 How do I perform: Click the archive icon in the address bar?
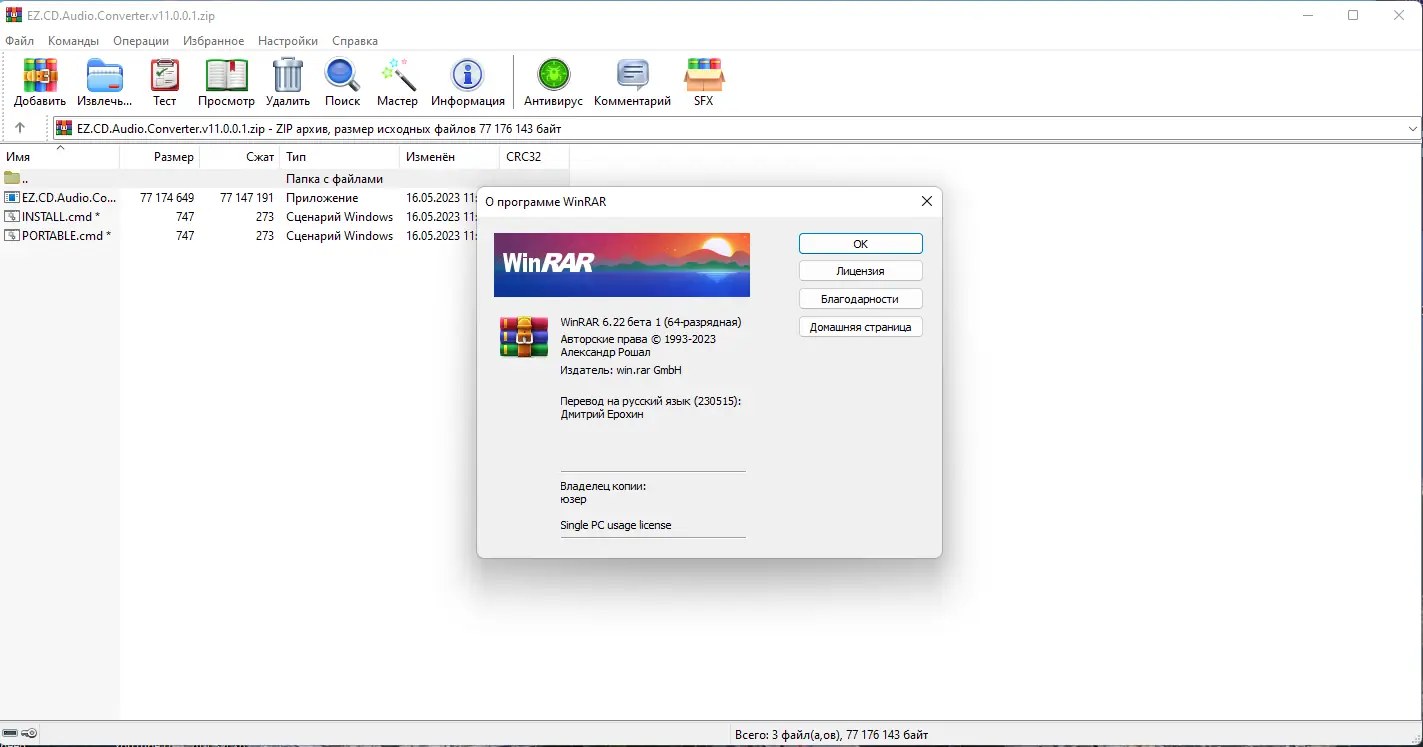point(64,128)
